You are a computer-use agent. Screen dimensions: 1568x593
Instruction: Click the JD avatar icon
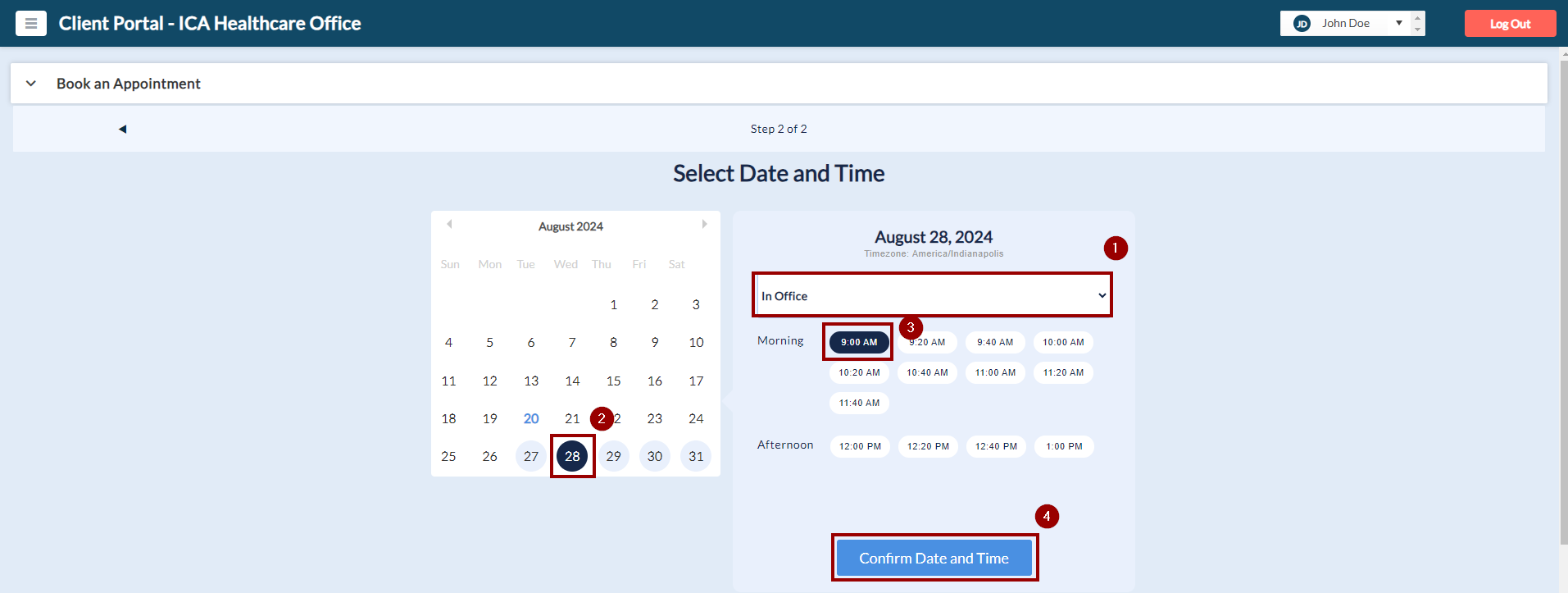[x=1302, y=24]
